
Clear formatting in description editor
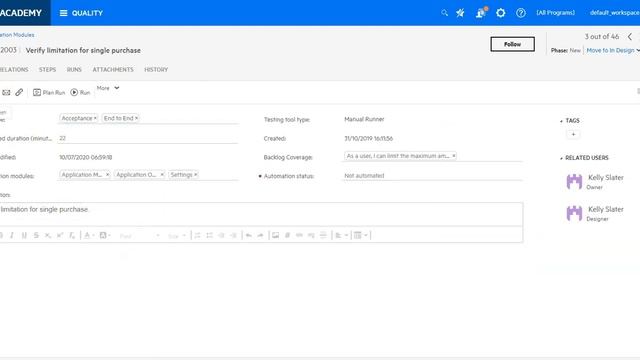pos(72,236)
